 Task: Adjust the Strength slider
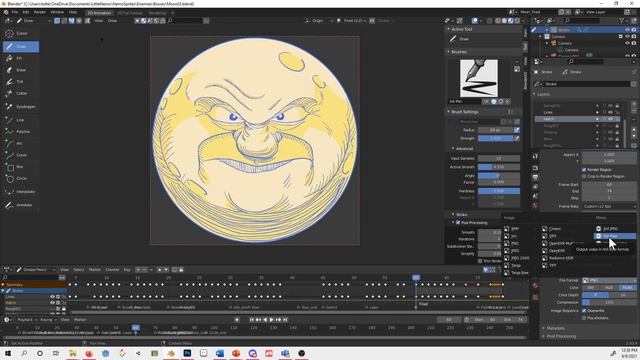click(x=496, y=138)
